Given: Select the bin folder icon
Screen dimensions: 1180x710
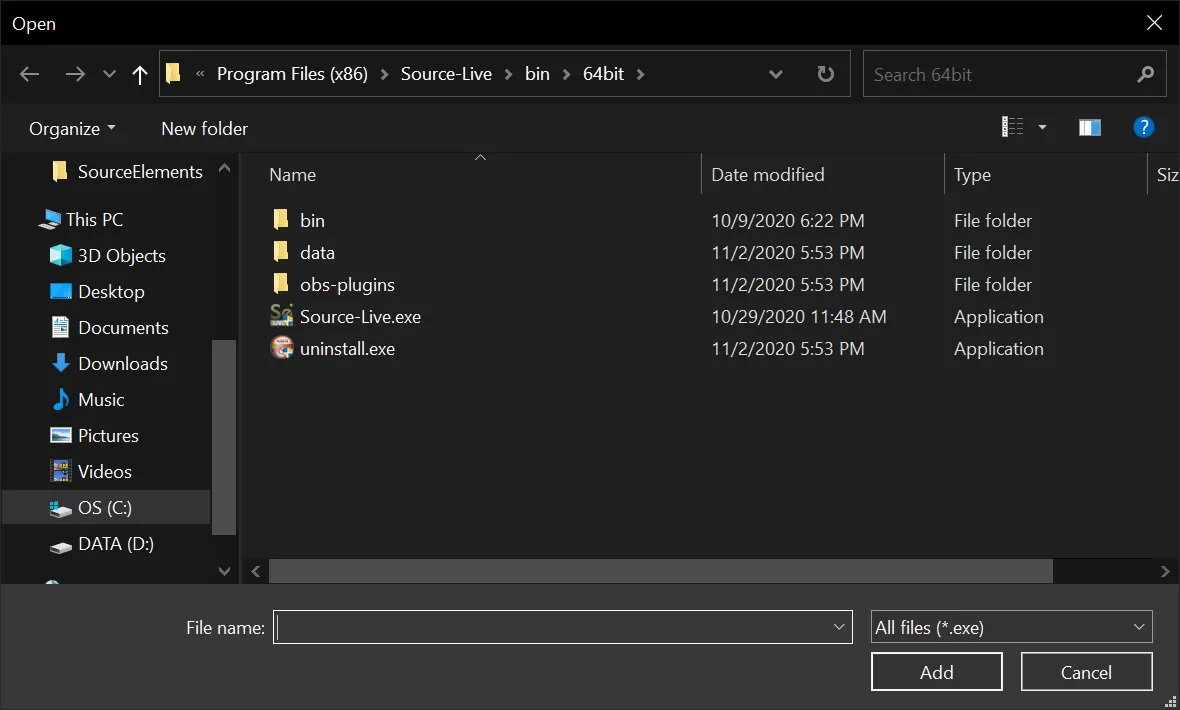Looking at the screenshot, I should pos(281,219).
